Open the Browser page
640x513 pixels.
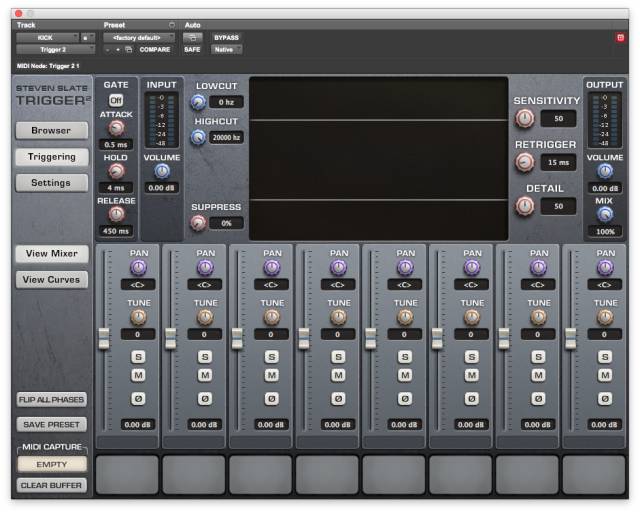click(52, 131)
